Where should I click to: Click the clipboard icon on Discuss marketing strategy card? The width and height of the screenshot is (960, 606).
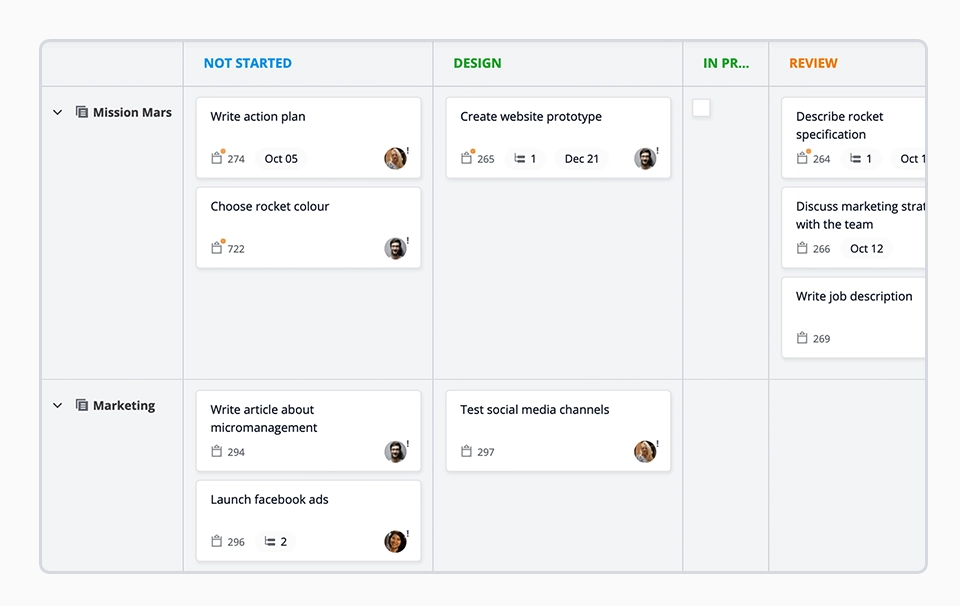tap(800, 248)
